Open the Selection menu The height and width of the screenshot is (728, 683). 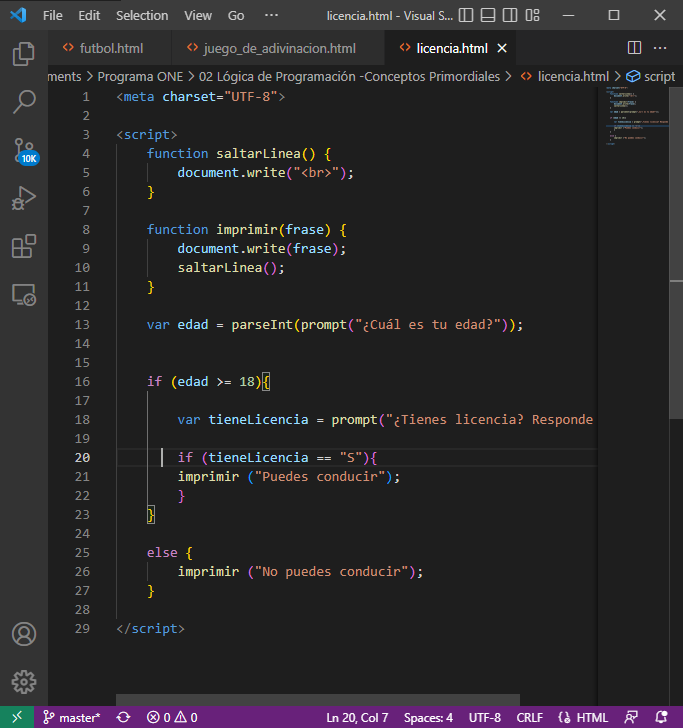(142, 16)
